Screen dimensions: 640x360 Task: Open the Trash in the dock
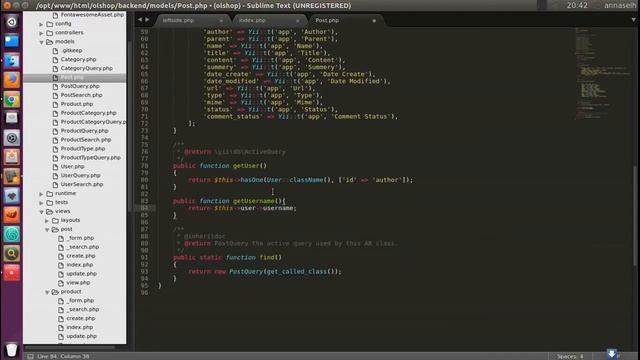tap(11, 349)
